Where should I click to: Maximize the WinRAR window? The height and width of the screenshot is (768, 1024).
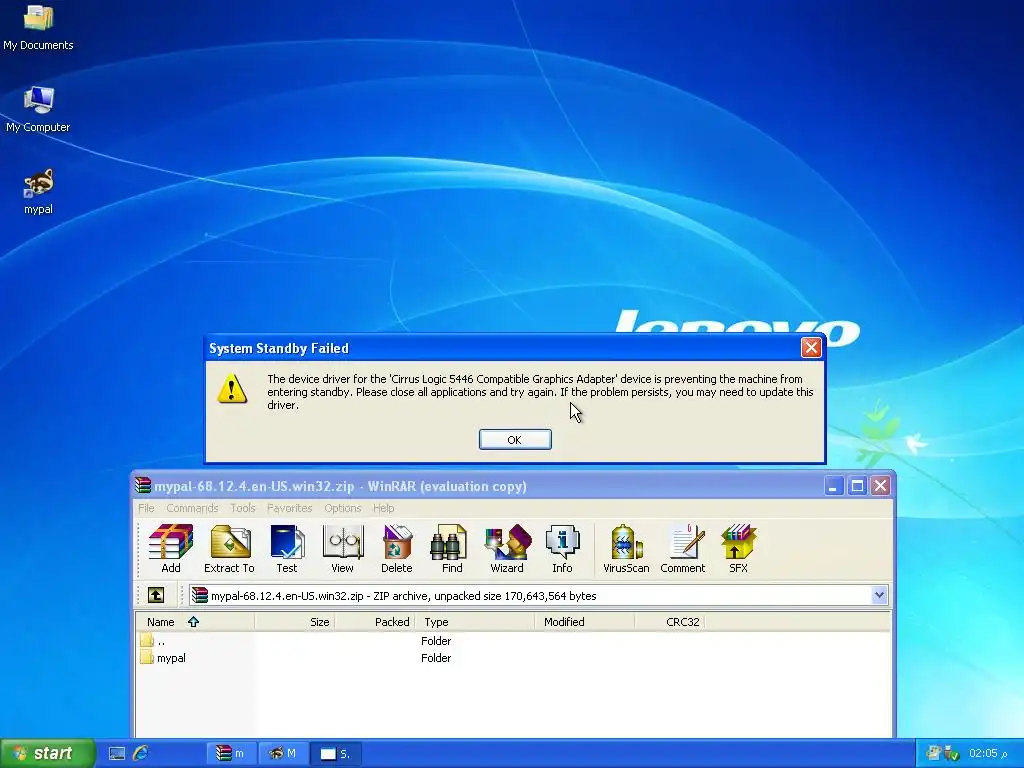coord(857,486)
